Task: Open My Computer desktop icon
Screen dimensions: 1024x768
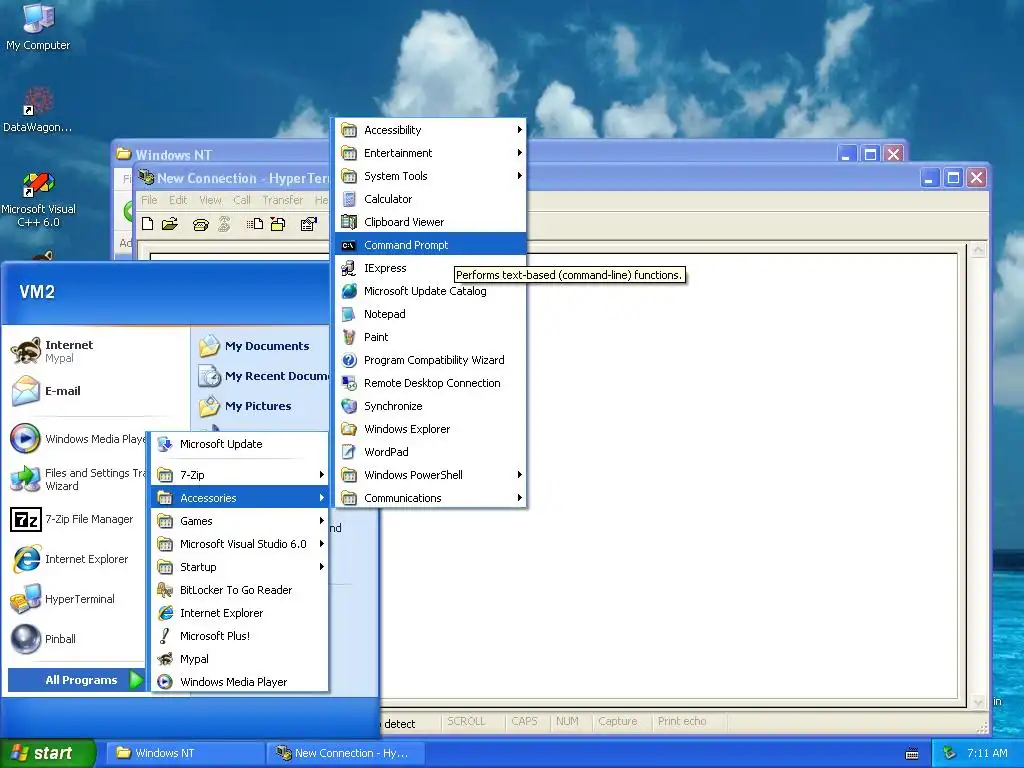Action: (x=38, y=26)
